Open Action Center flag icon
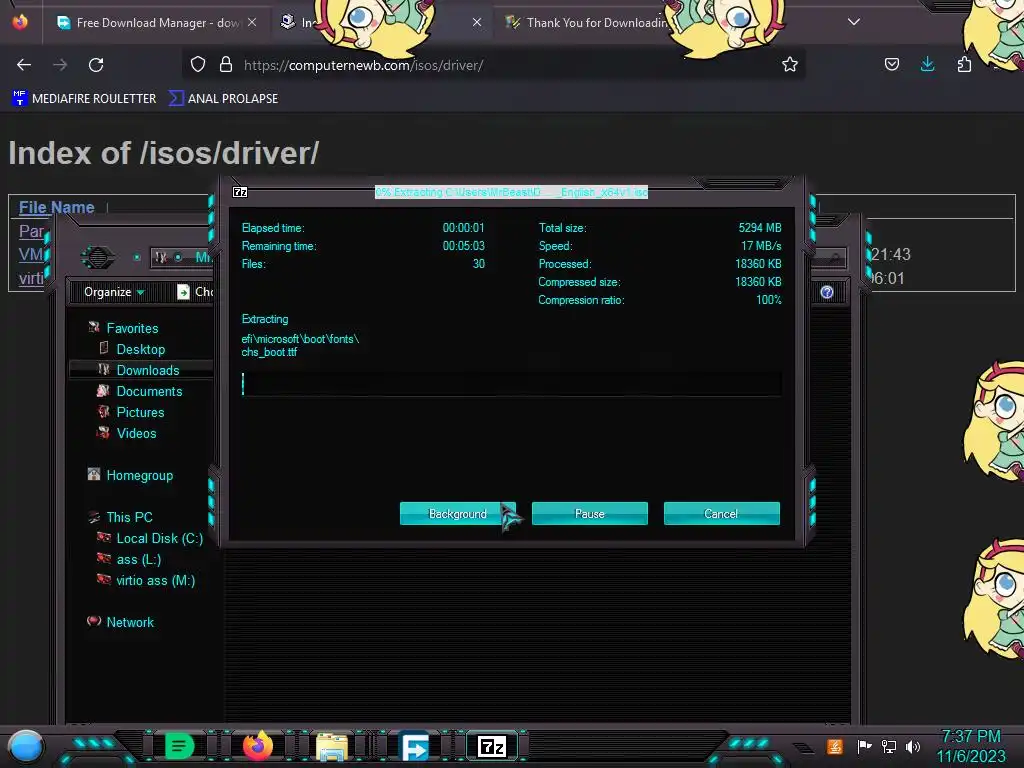Viewport: 1024px width, 768px height. 864,746
